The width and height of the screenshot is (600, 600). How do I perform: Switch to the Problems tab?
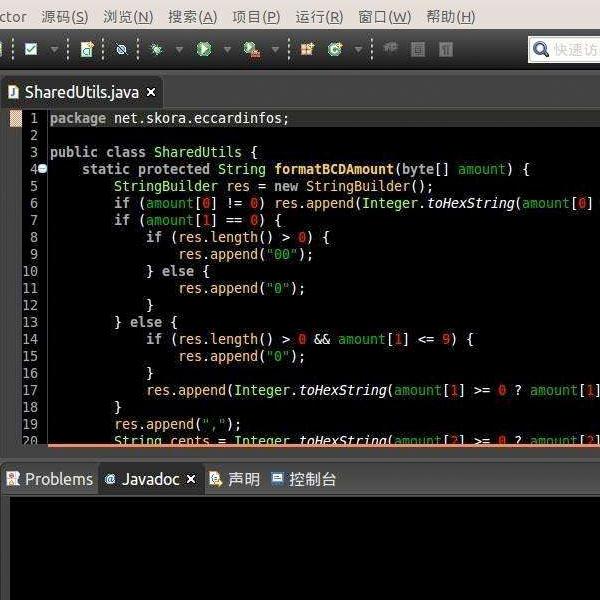49,479
